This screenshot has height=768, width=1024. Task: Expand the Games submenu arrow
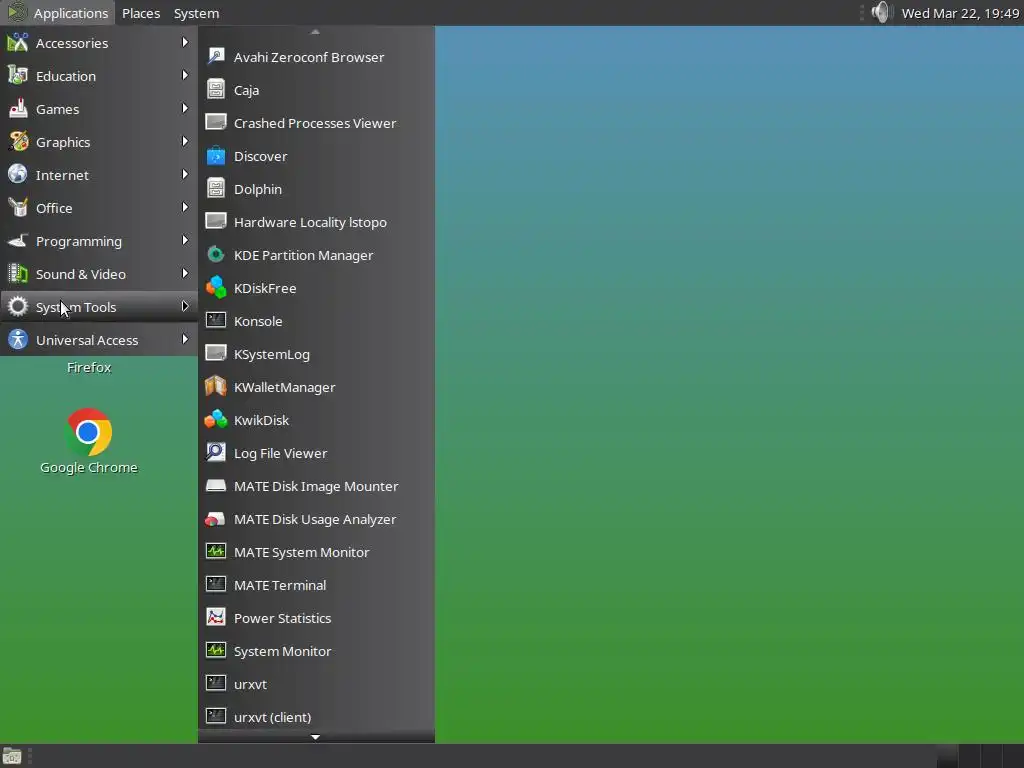(x=185, y=108)
